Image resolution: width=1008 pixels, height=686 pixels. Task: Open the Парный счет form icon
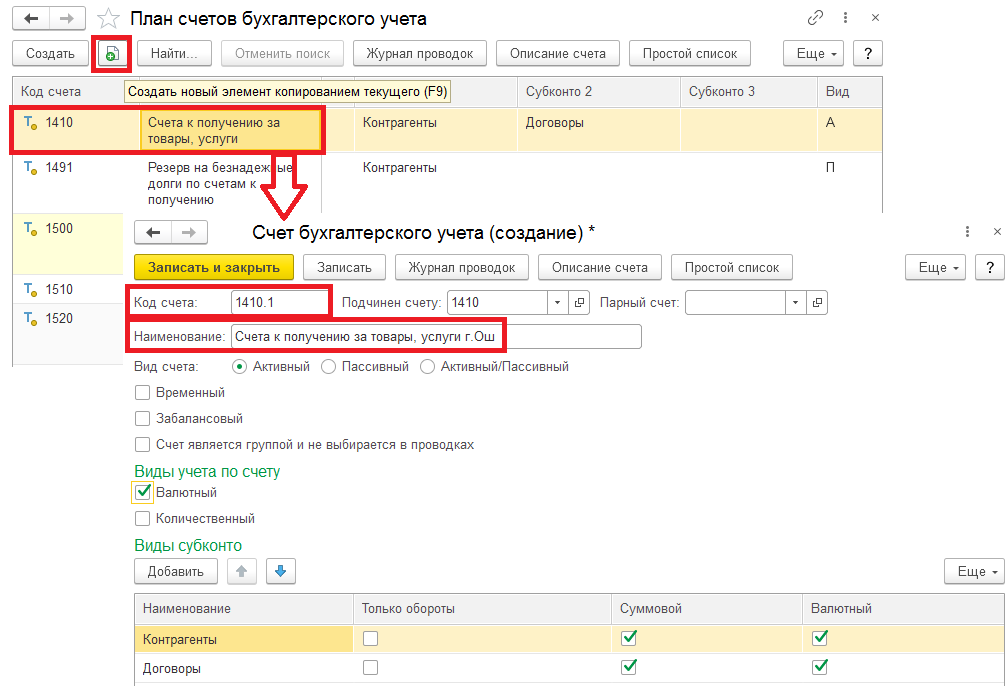(817, 302)
